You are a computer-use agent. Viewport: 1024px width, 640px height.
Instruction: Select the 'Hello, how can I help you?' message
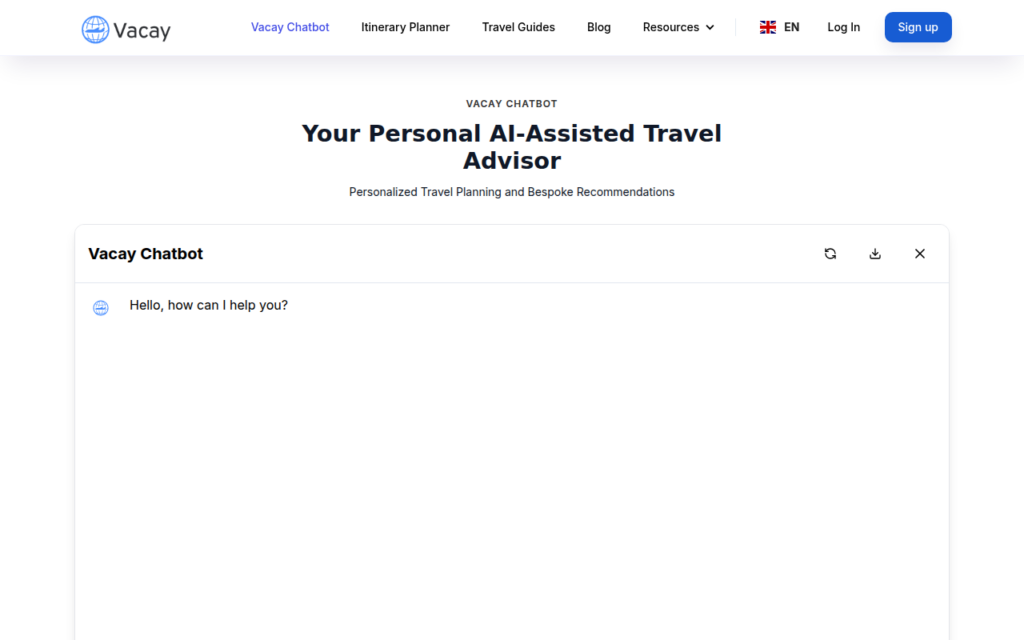click(x=208, y=305)
